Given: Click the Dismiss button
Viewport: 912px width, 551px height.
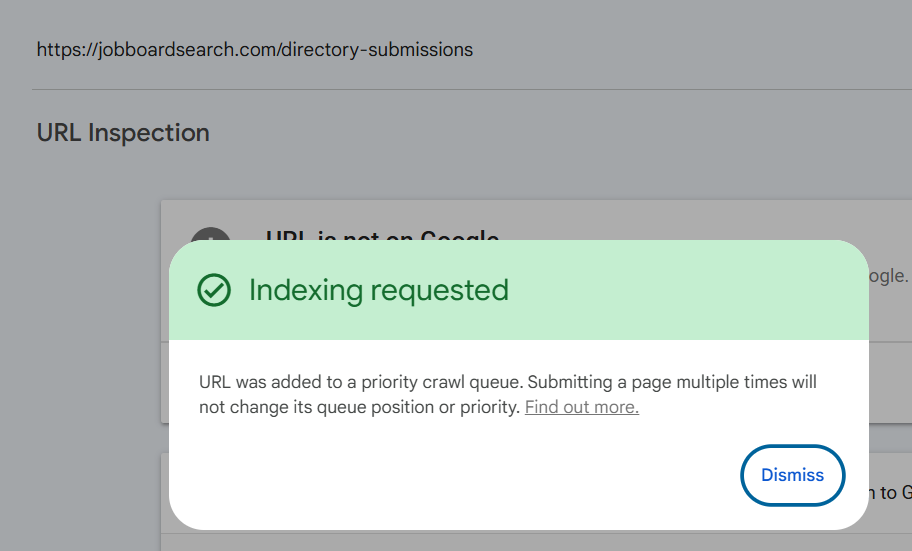Looking at the screenshot, I should pyautogui.click(x=792, y=475).
